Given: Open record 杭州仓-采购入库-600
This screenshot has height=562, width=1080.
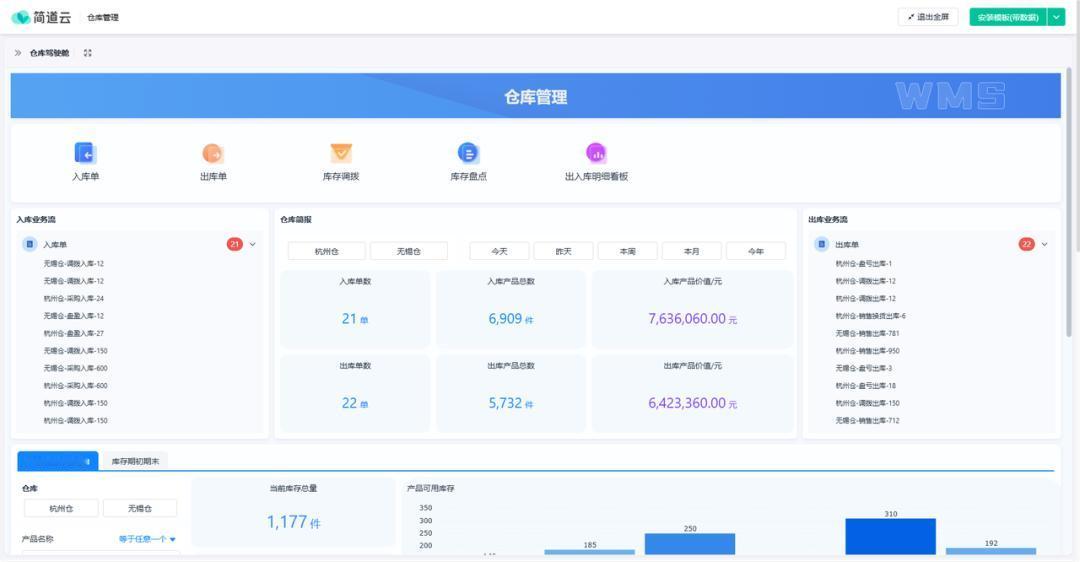Looking at the screenshot, I should click(76, 386).
